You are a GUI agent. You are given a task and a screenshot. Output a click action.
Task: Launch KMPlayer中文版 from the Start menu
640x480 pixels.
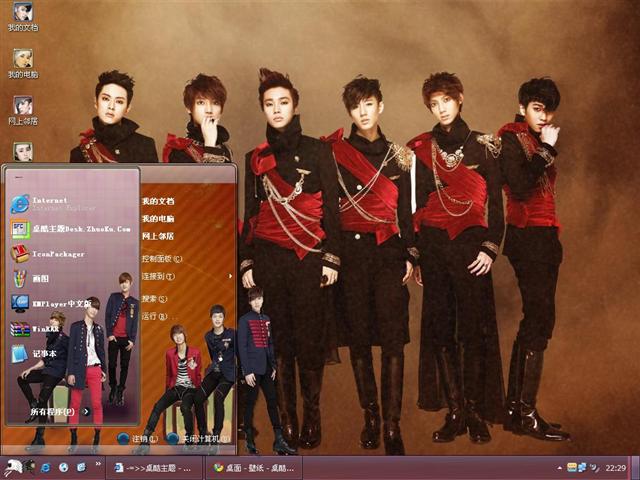click(51, 304)
